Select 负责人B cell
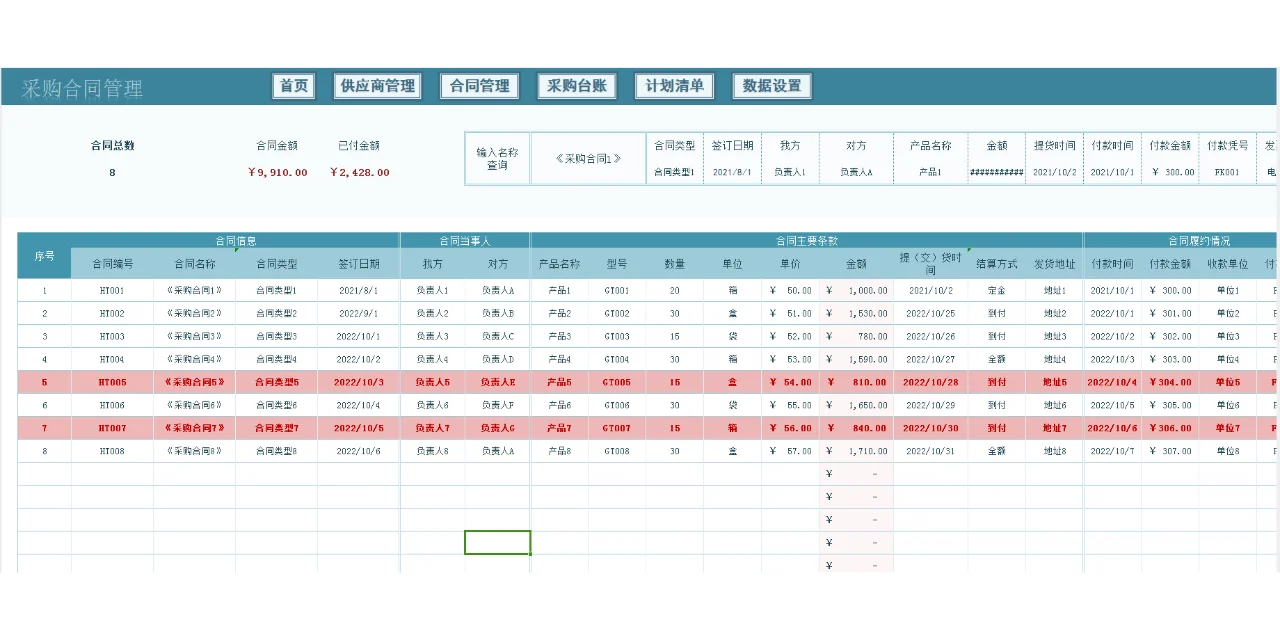This screenshot has width=1280, height=640. [x=497, y=313]
